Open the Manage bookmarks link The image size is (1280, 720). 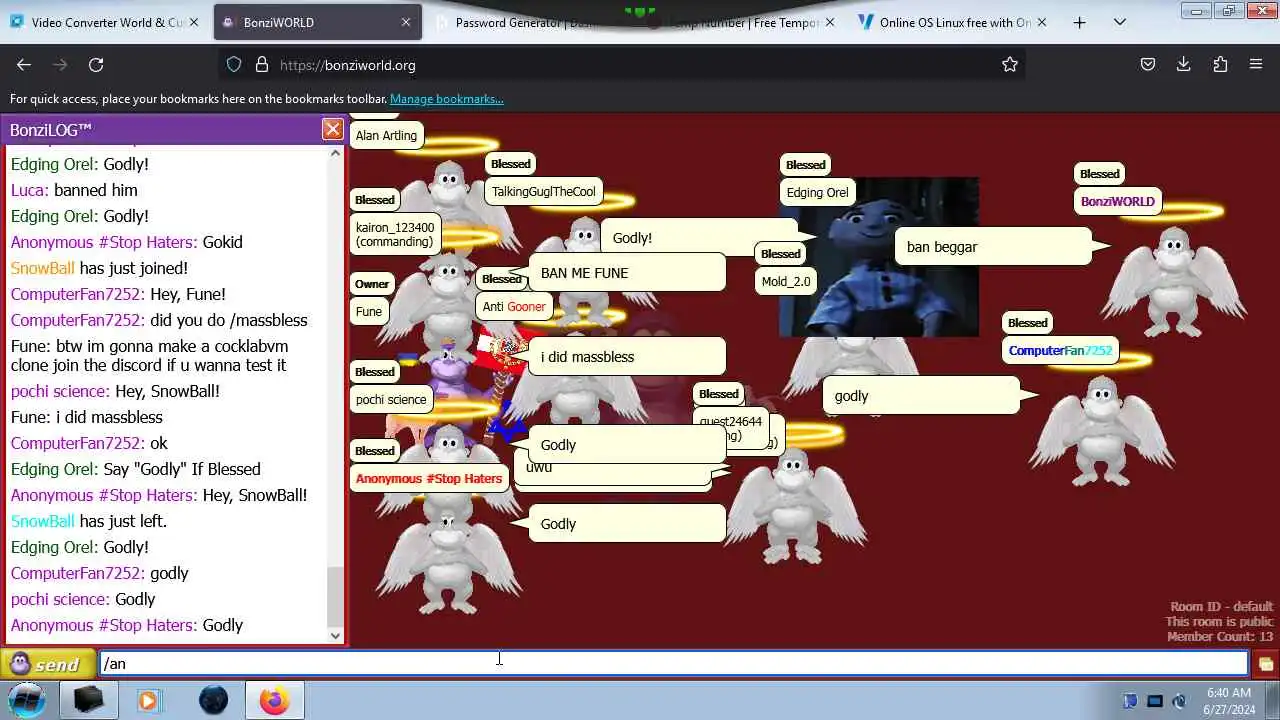(447, 99)
